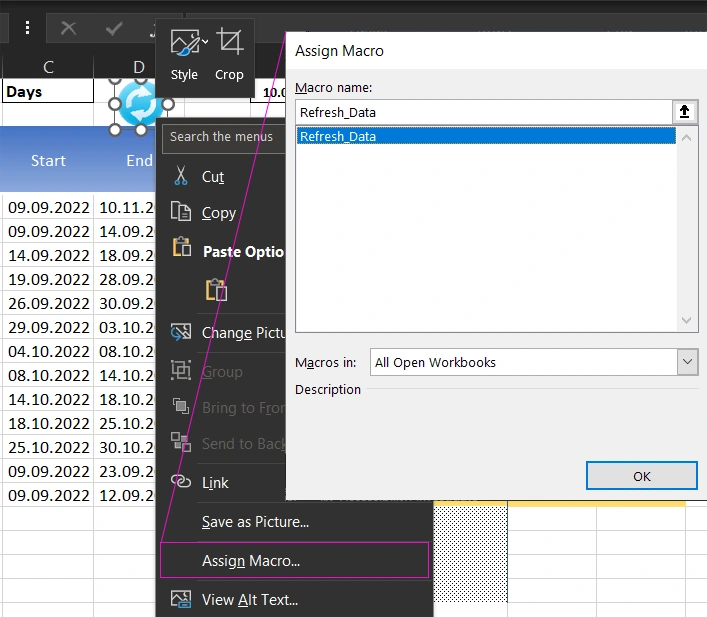Select the blue refresh arrows picture
Screen dimensions: 707x617
pyautogui.click(x=139, y=104)
